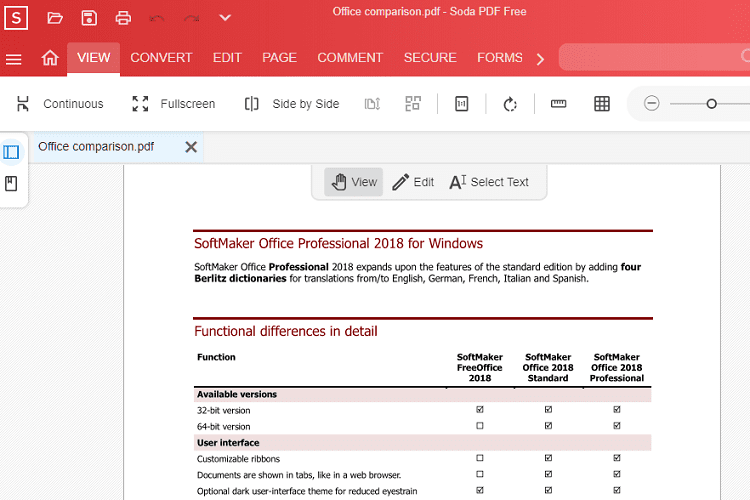
Task: Click the zoom slider handle
Action: click(x=711, y=104)
